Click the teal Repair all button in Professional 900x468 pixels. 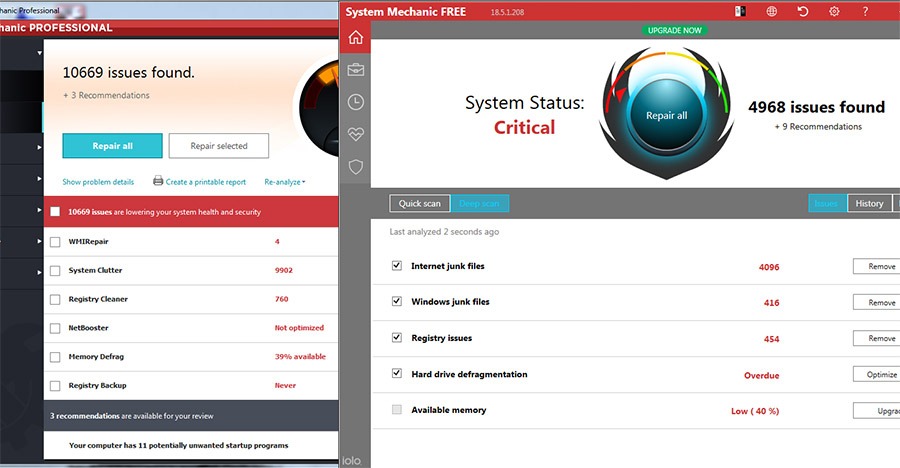[x=112, y=146]
